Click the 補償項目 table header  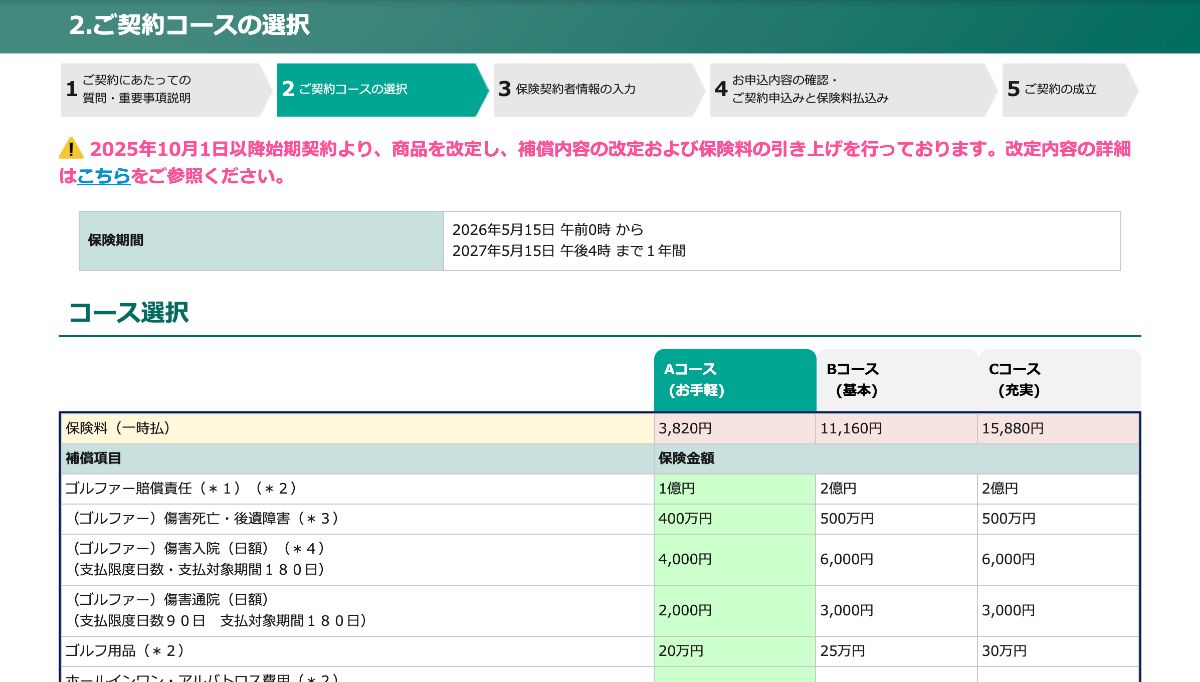pyautogui.click(x=94, y=458)
